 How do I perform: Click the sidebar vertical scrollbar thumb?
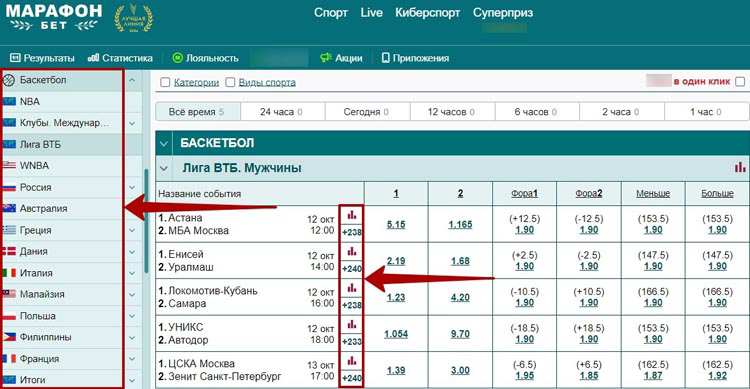point(146,221)
